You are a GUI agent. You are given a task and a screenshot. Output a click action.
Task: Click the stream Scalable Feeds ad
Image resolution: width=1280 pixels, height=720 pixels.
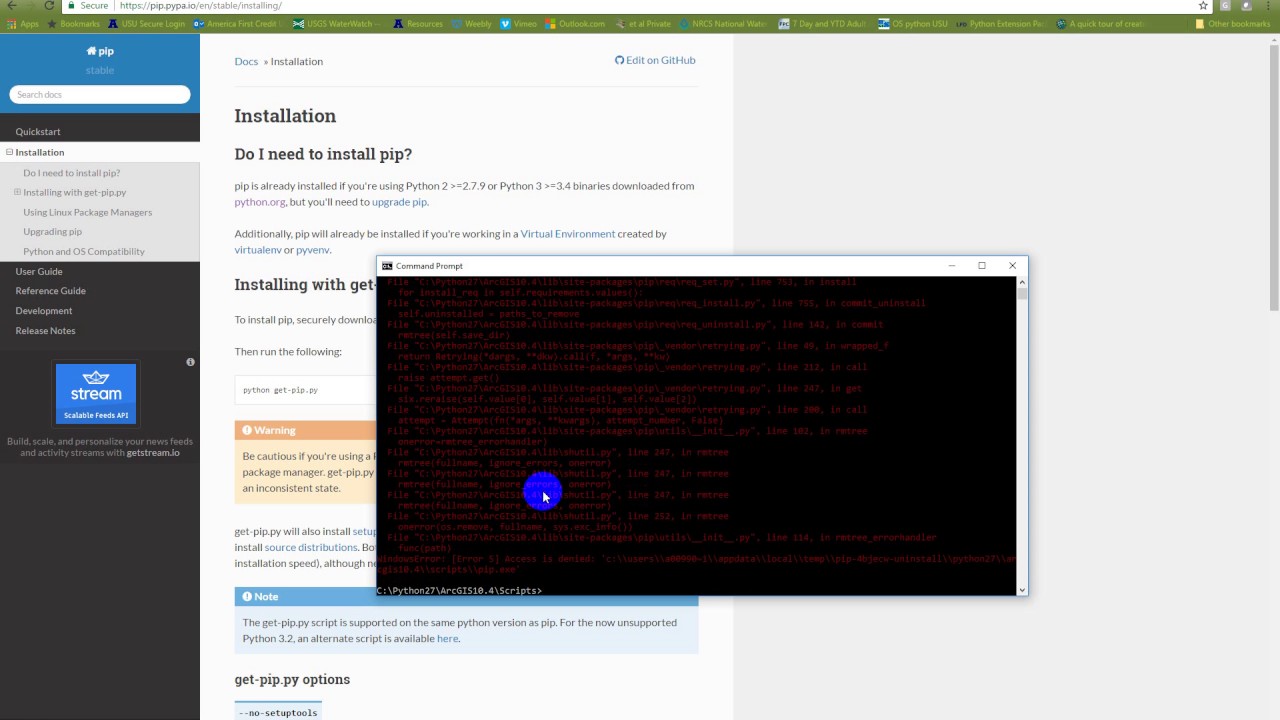[x=96, y=394]
